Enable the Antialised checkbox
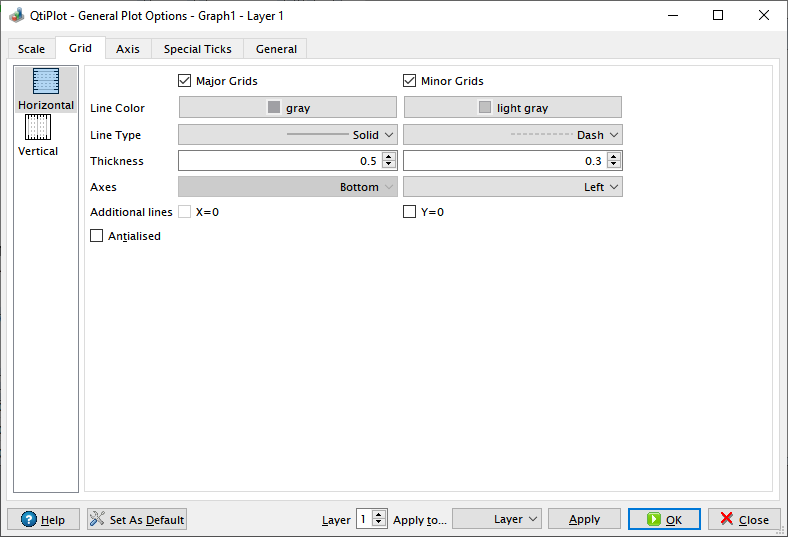Viewport: 788px width, 537px height. tap(97, 236)
